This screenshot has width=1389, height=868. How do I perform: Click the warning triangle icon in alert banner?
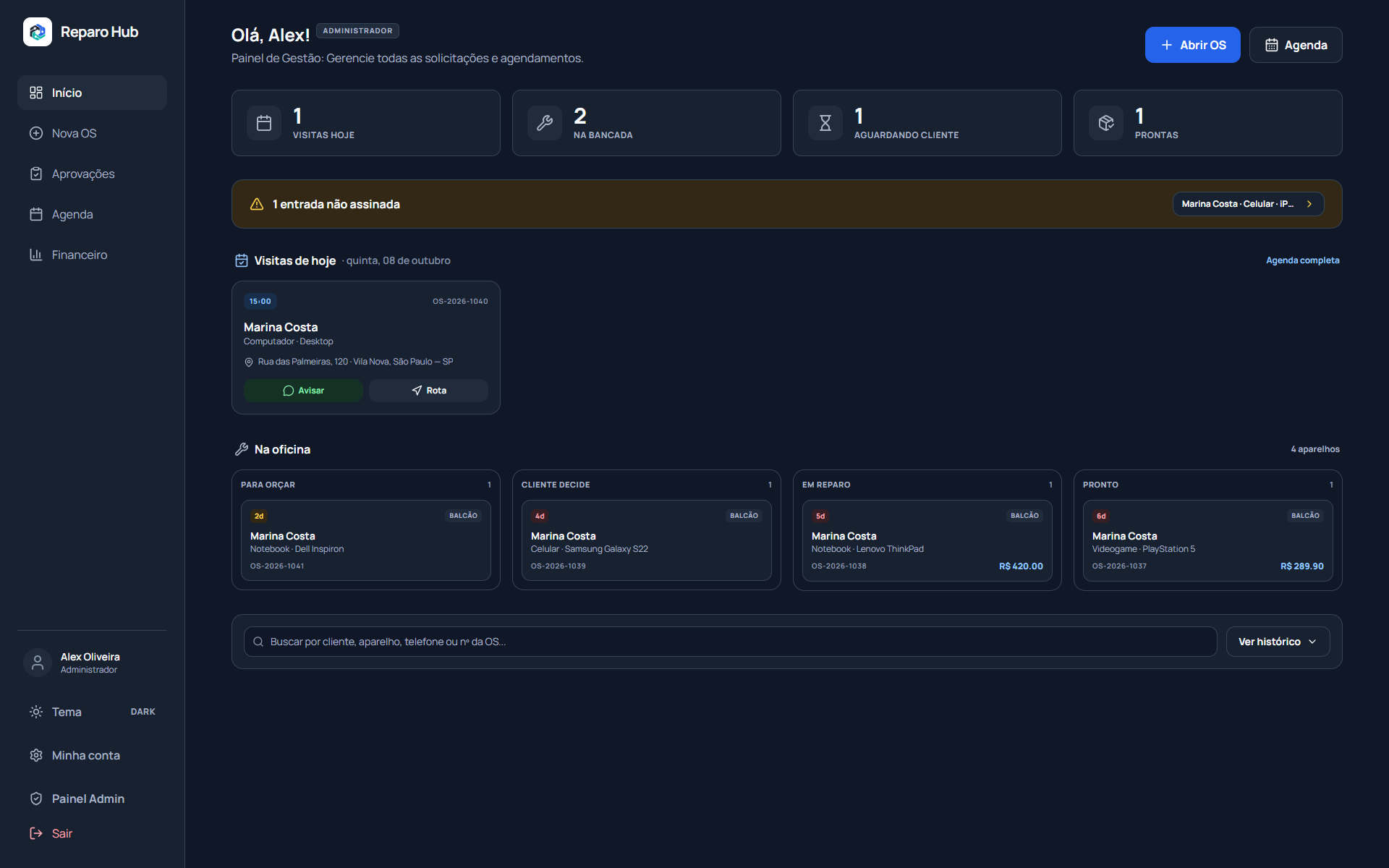pos(257,204)
